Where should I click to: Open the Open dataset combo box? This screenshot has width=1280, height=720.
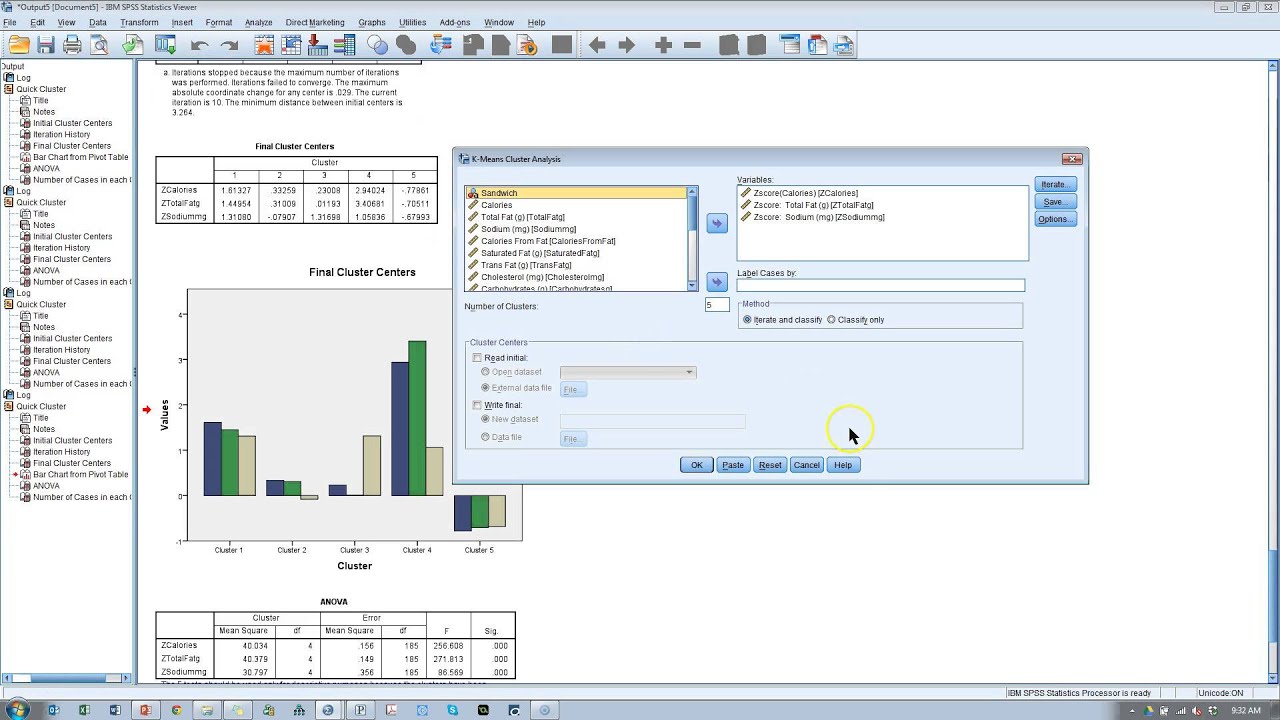click(627, 372)
